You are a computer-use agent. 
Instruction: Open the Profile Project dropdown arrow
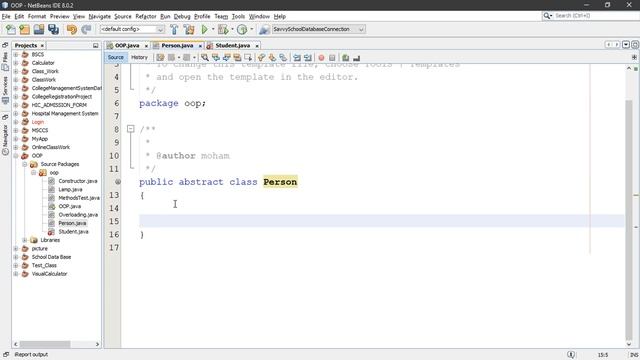(x=251, y=29)
